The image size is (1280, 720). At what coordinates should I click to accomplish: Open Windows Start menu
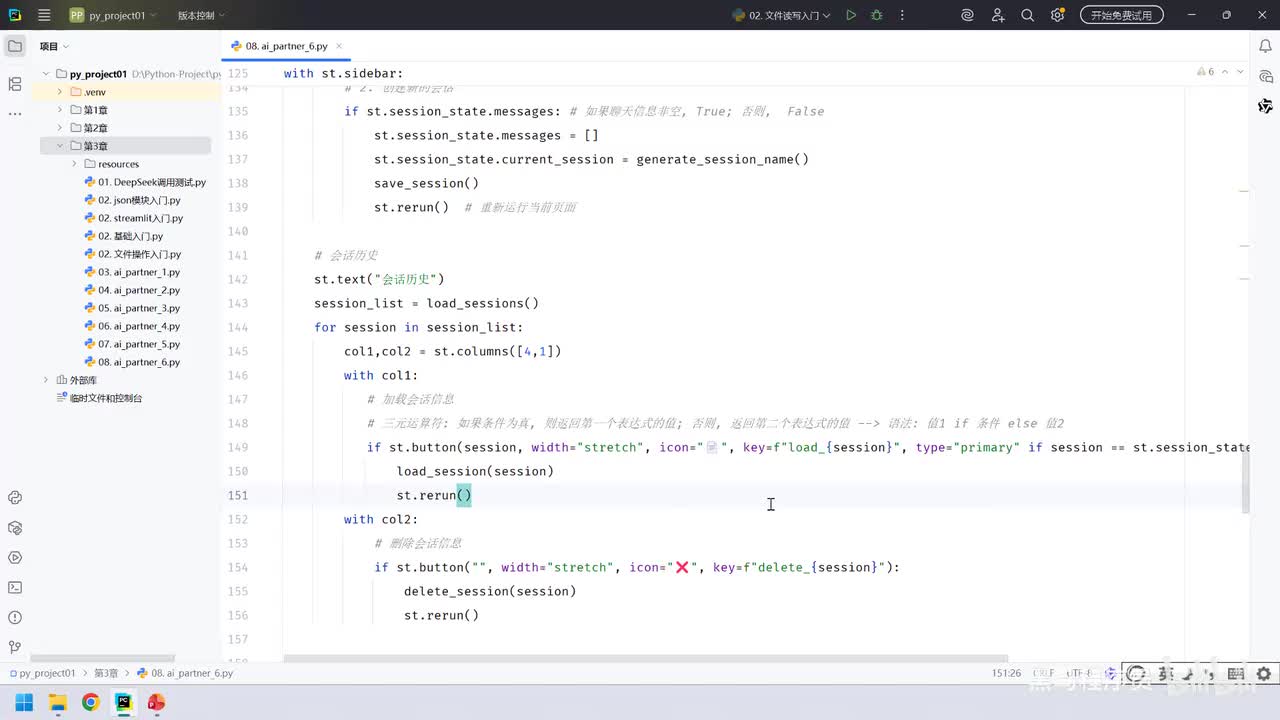pyautogui.click(x=24, y=702)
